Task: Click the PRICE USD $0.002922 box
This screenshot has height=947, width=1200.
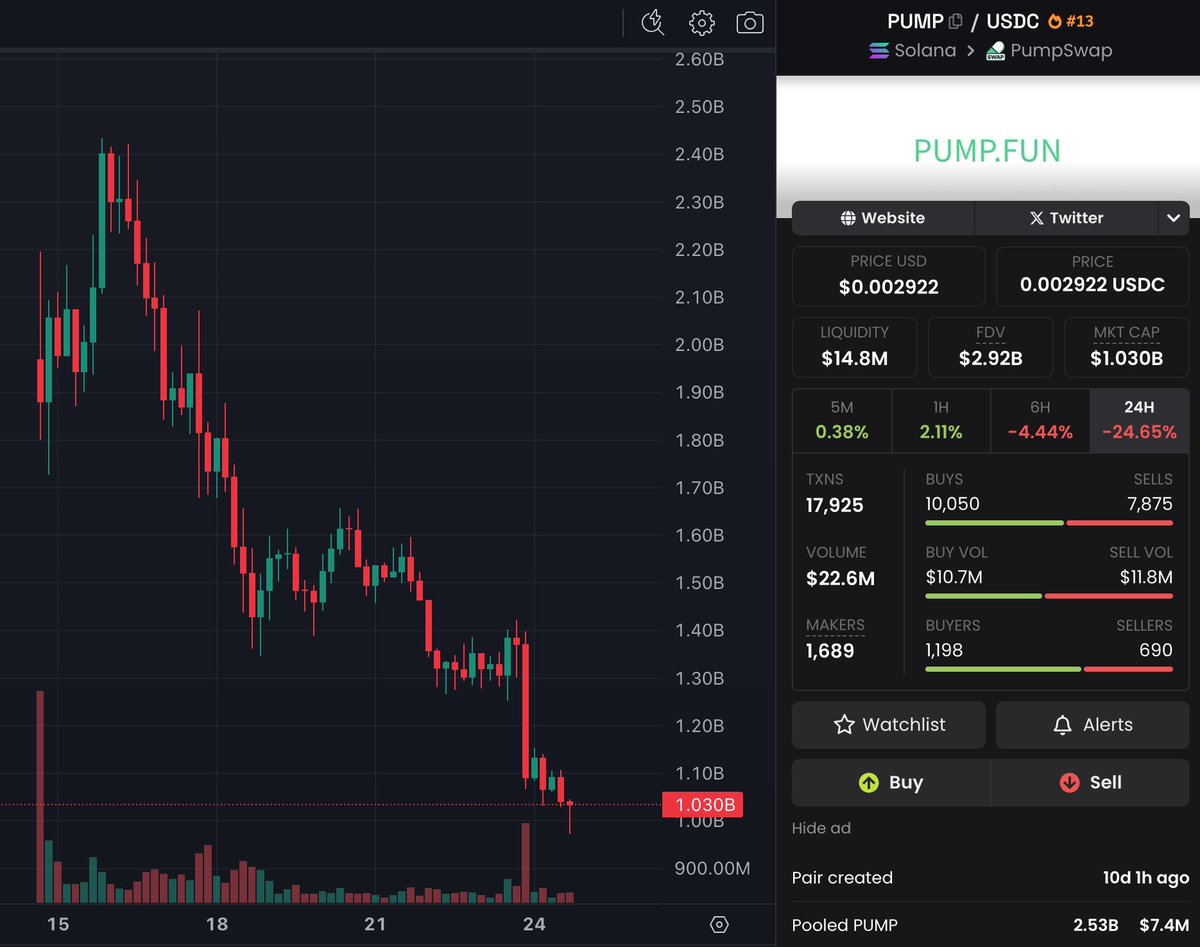Action: tap(888, 276)
